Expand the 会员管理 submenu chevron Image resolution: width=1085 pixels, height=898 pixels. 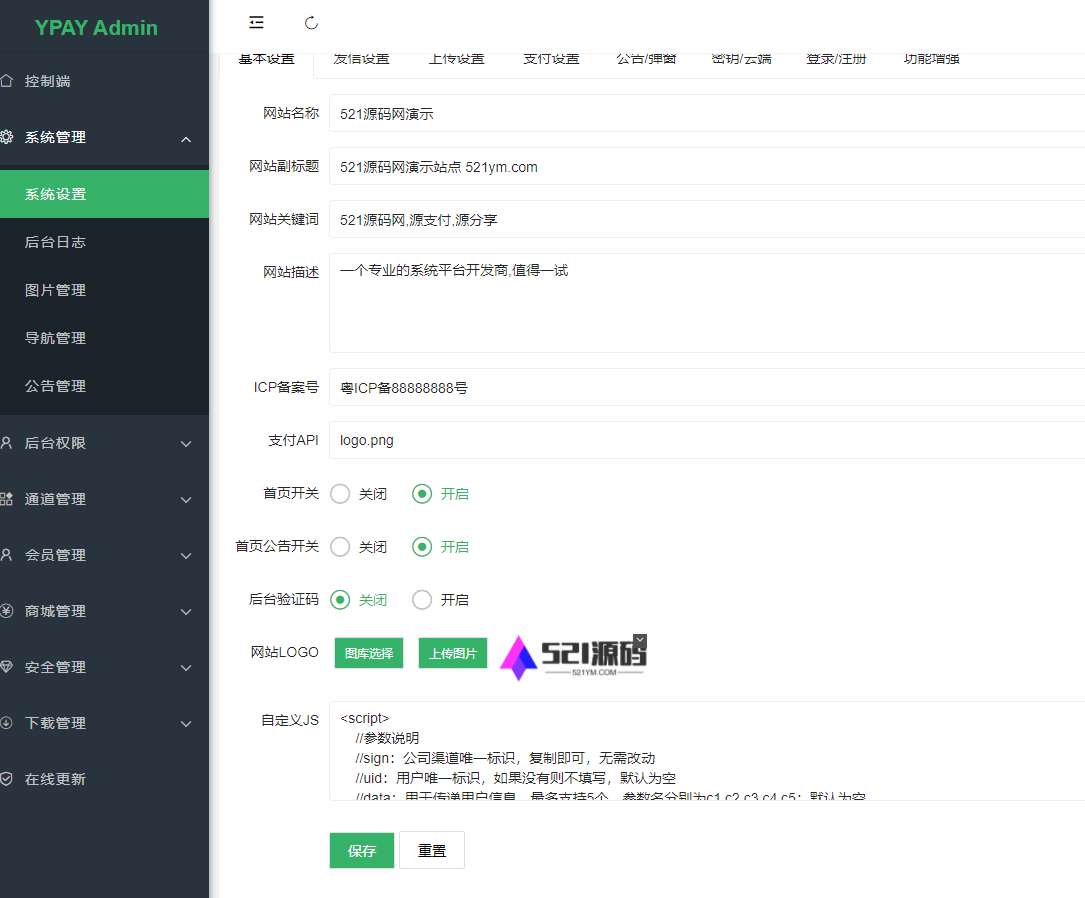tap(186, 556)
